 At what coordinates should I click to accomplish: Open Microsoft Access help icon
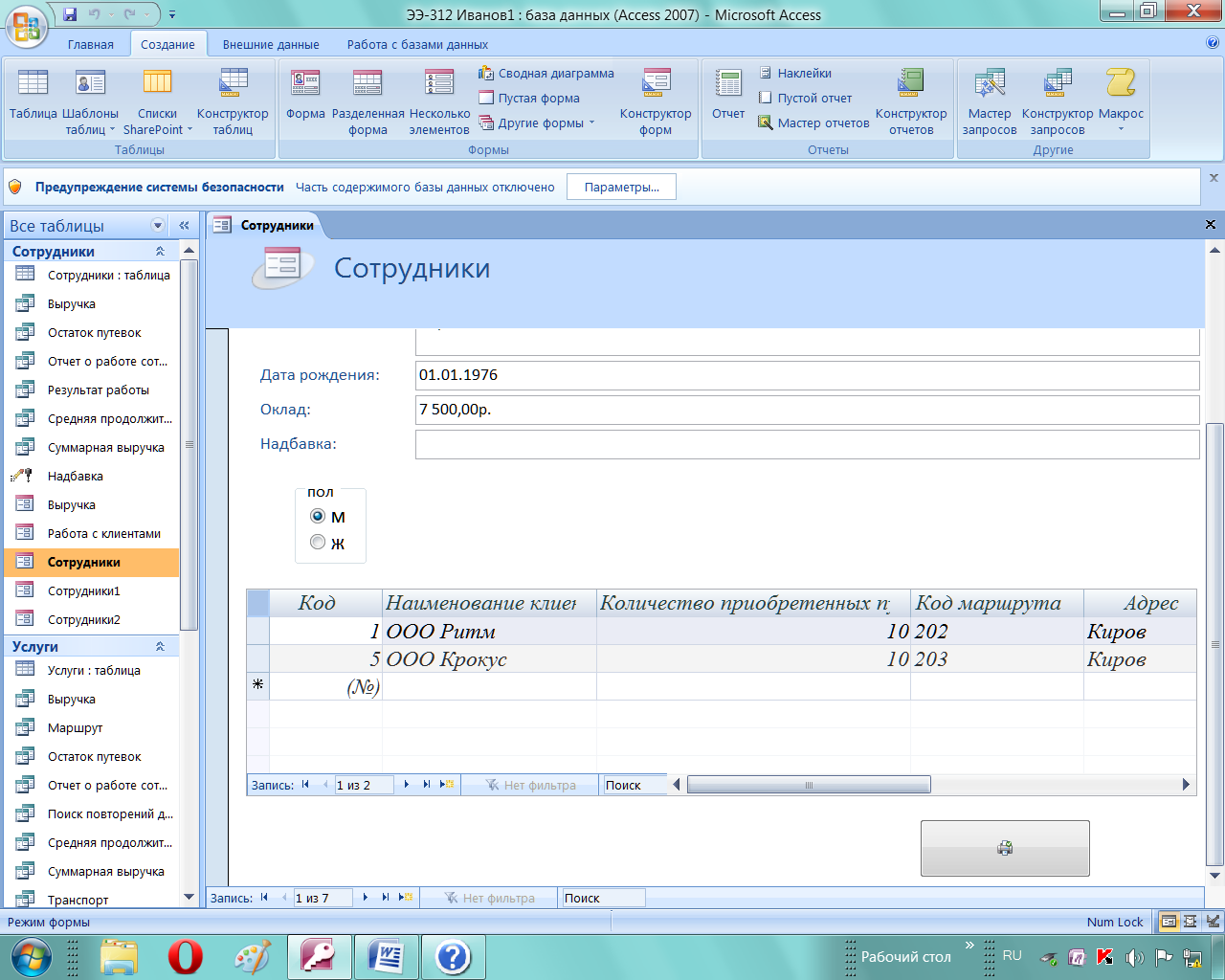(x=1213, y=43)
